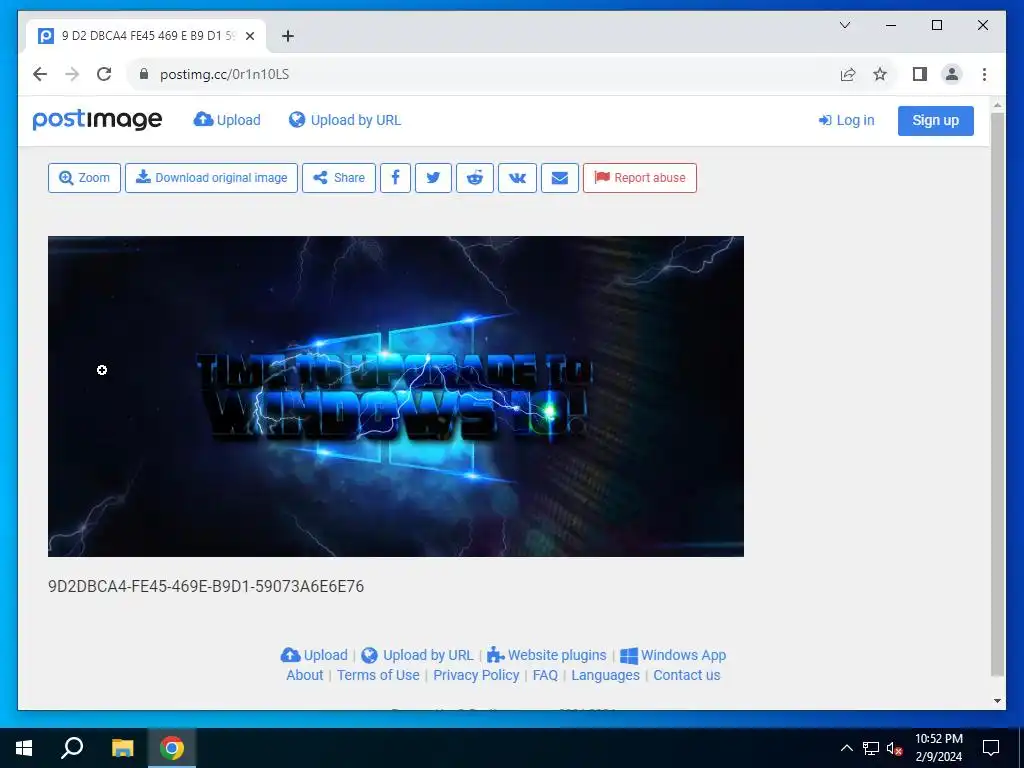The width and height of the screenshot is (1024, 768).
Task: Click the postimage logo
Action: coord(97,120)
